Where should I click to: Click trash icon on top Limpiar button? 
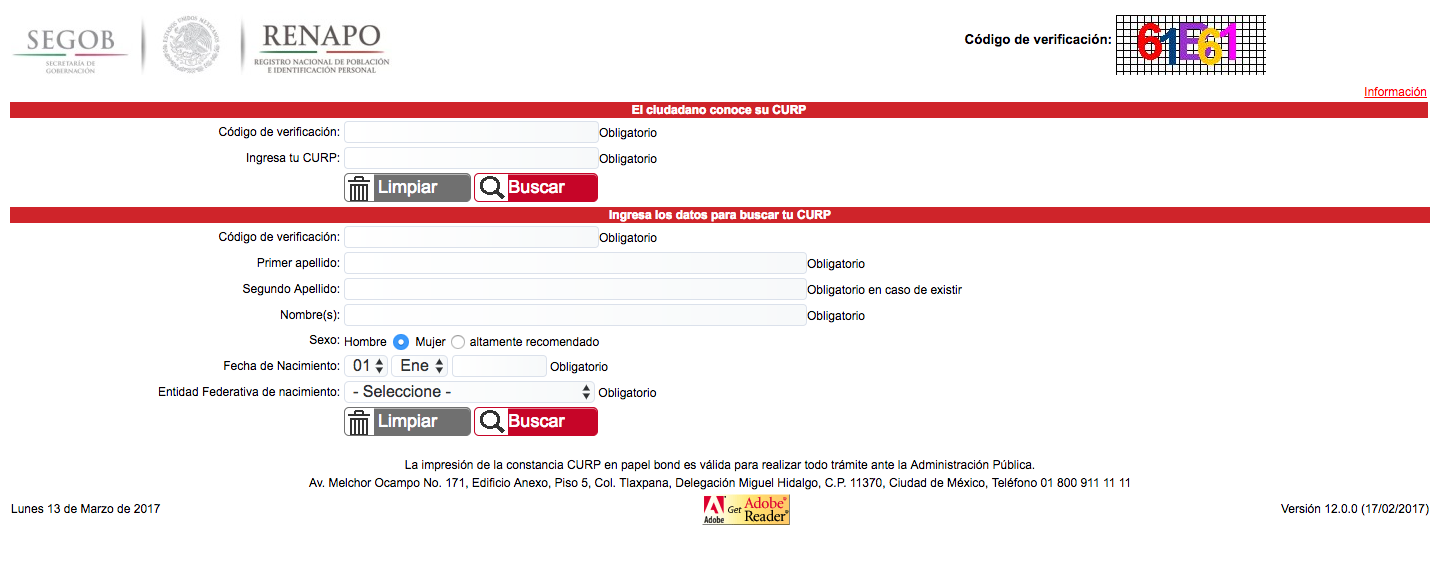359,188
